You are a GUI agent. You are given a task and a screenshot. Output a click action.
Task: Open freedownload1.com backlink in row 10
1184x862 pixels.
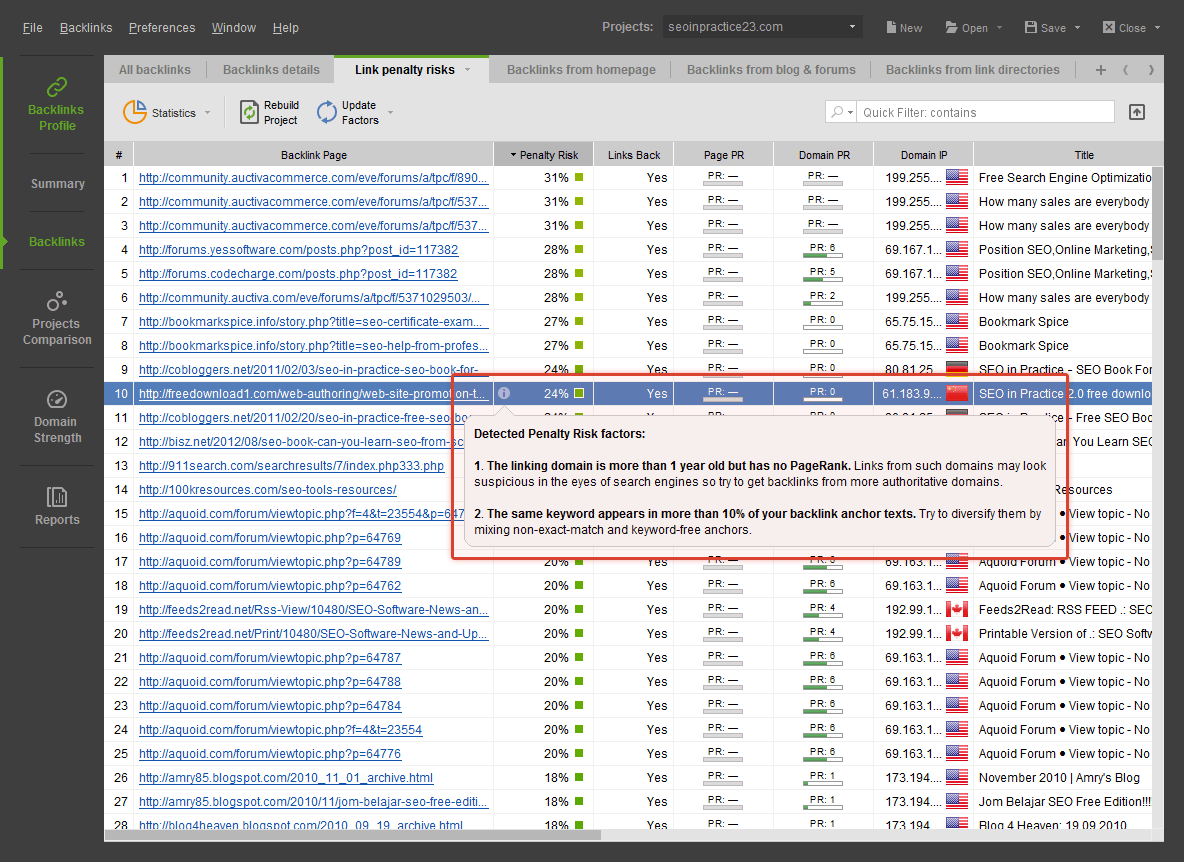(x=313, y=393)
